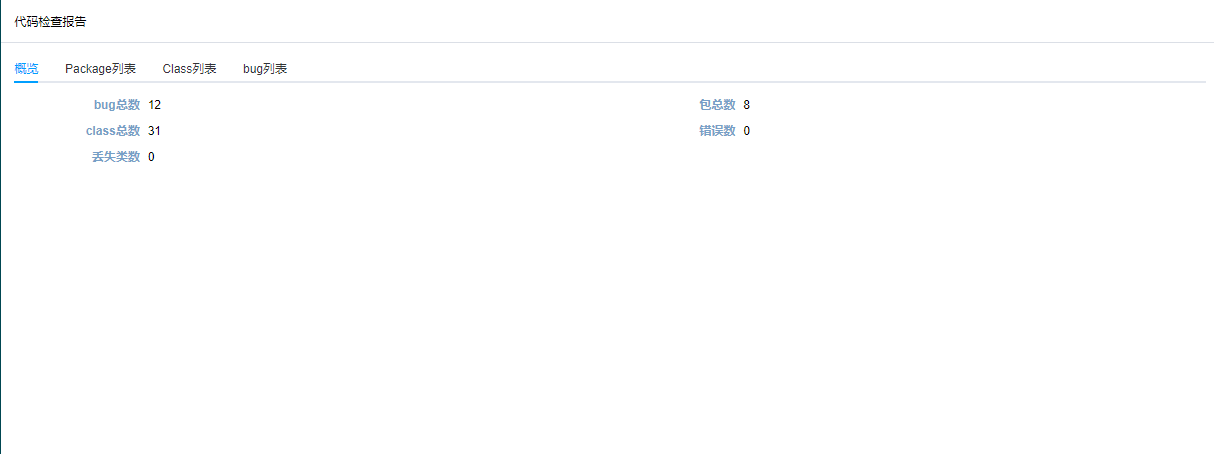Select the missing classes value 0
This screenshot has width=1214, height=454.
pyautogui.click(x=151, y=157)
